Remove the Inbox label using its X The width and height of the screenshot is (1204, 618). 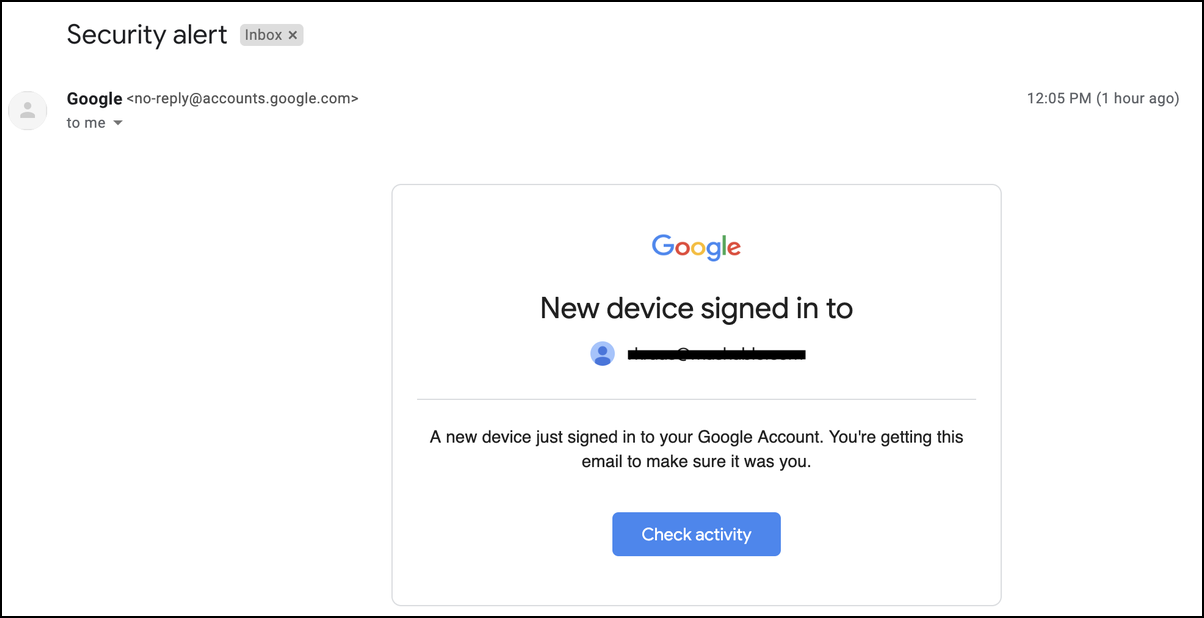click(293, 35)
